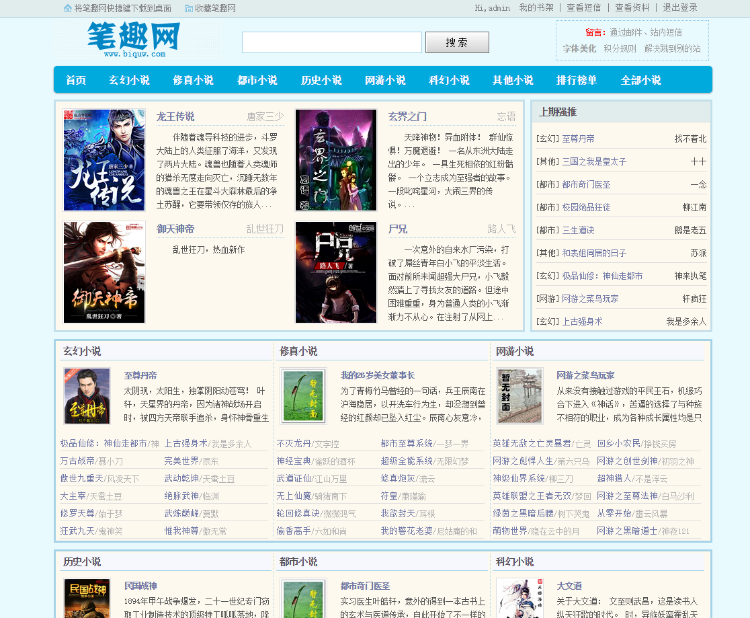750x618 pixels.
Task: Click the 玄界之门 book cover
Action: [336, 160]
